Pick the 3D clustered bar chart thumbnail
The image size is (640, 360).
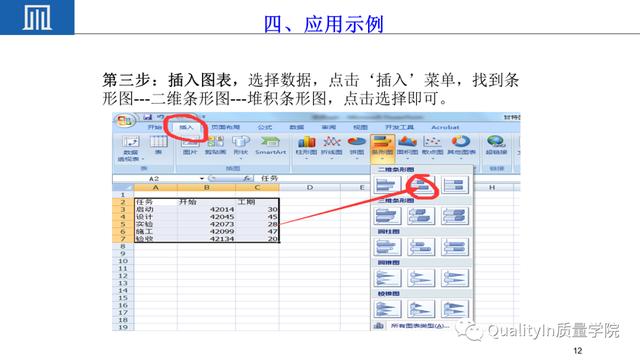(387, 216)
